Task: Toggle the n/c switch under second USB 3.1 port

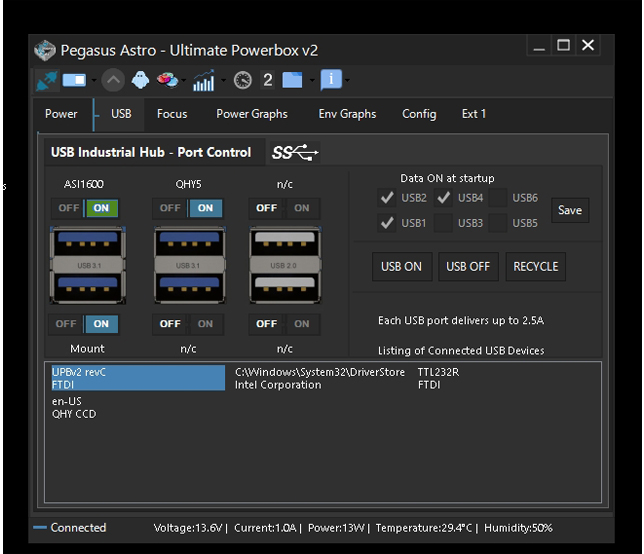Action: [188, 324]
